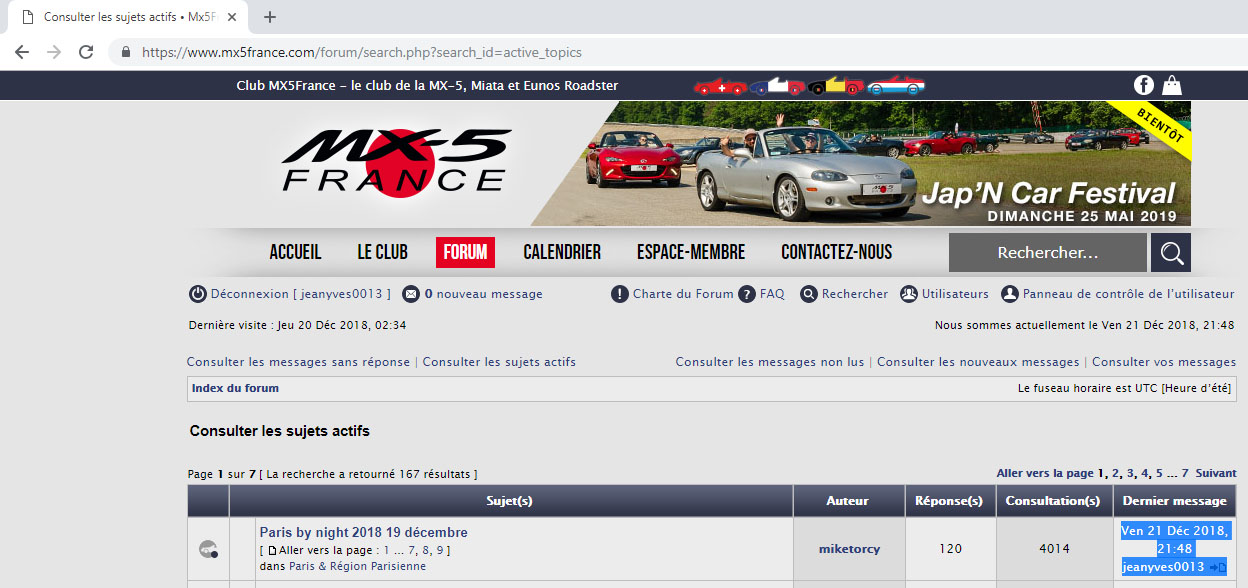Screen dimensions: 1248x588
Task: Click the Sujet(s) column header
Action: pos(509,501)
